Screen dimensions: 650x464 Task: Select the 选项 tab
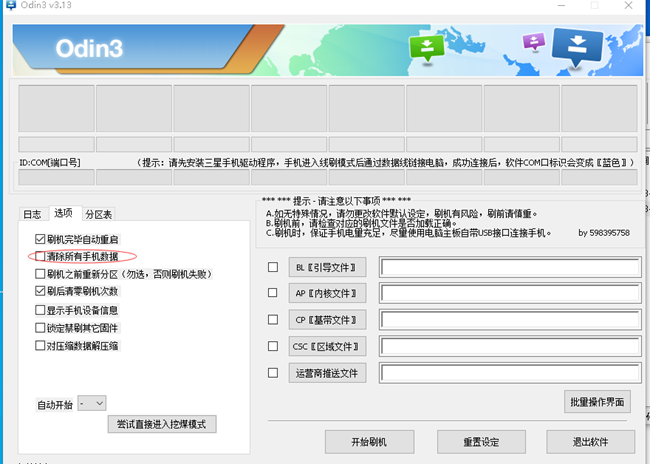point(63,213)
